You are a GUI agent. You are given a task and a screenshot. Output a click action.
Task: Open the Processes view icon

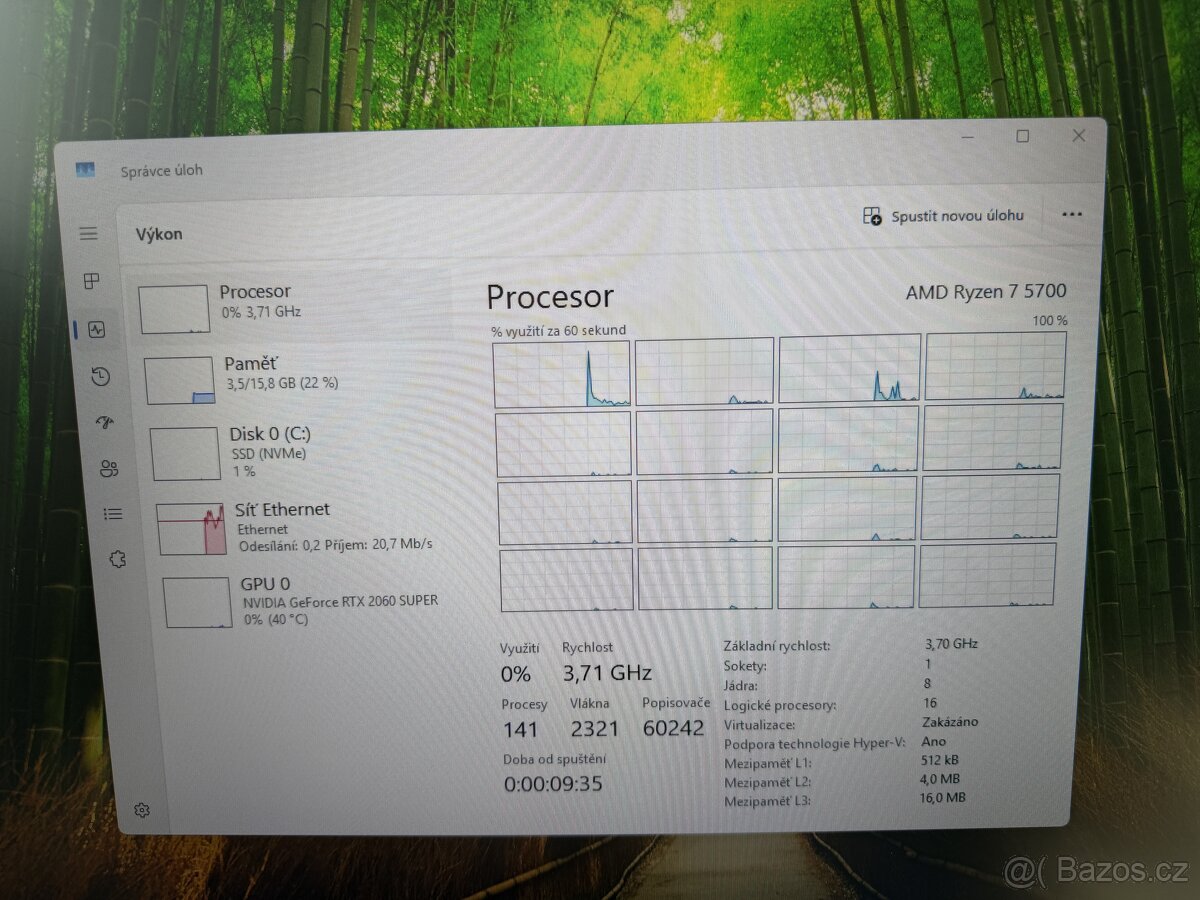(x=89, y=281)
